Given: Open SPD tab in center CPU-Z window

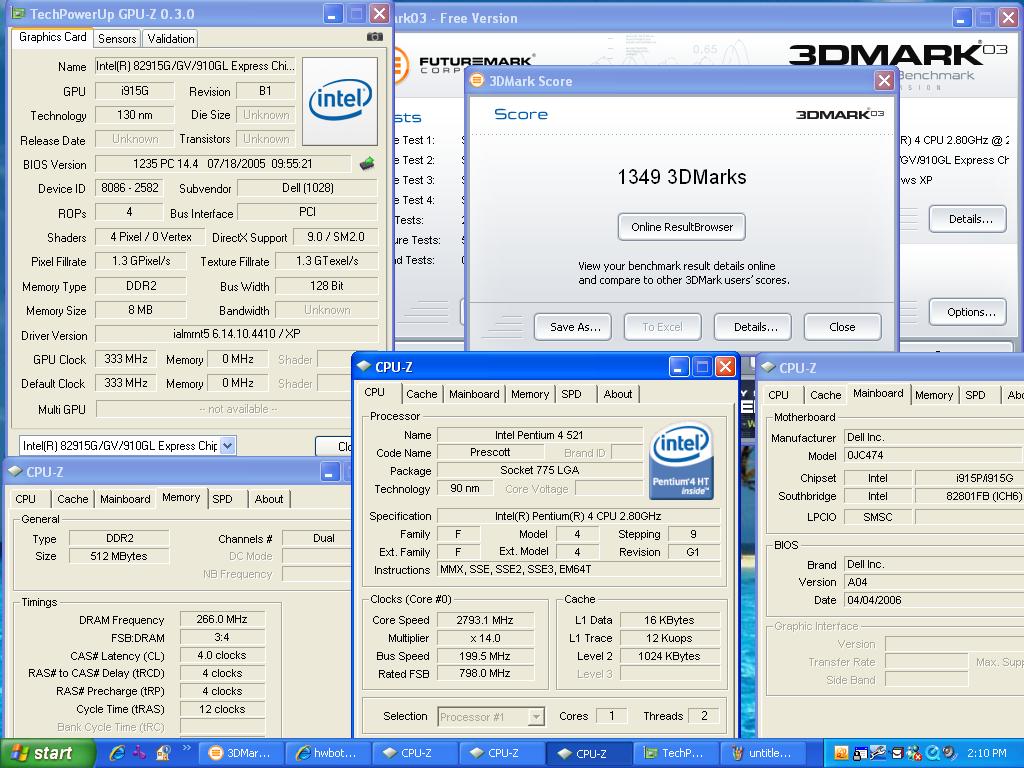Looking at the screenshot, I should pos(571,394).
